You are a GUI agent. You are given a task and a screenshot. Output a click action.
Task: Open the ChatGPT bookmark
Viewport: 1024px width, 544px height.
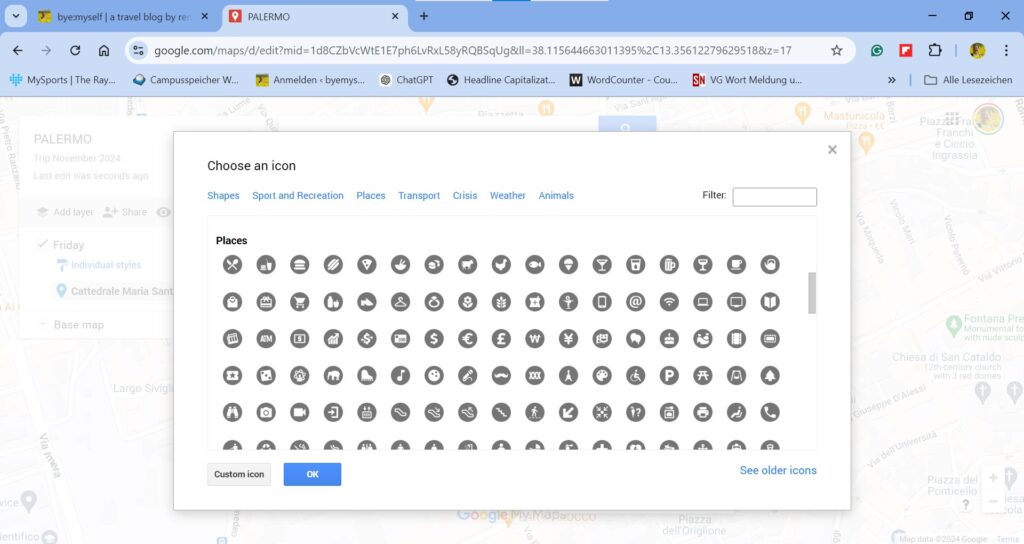click(x=407, y=80)
